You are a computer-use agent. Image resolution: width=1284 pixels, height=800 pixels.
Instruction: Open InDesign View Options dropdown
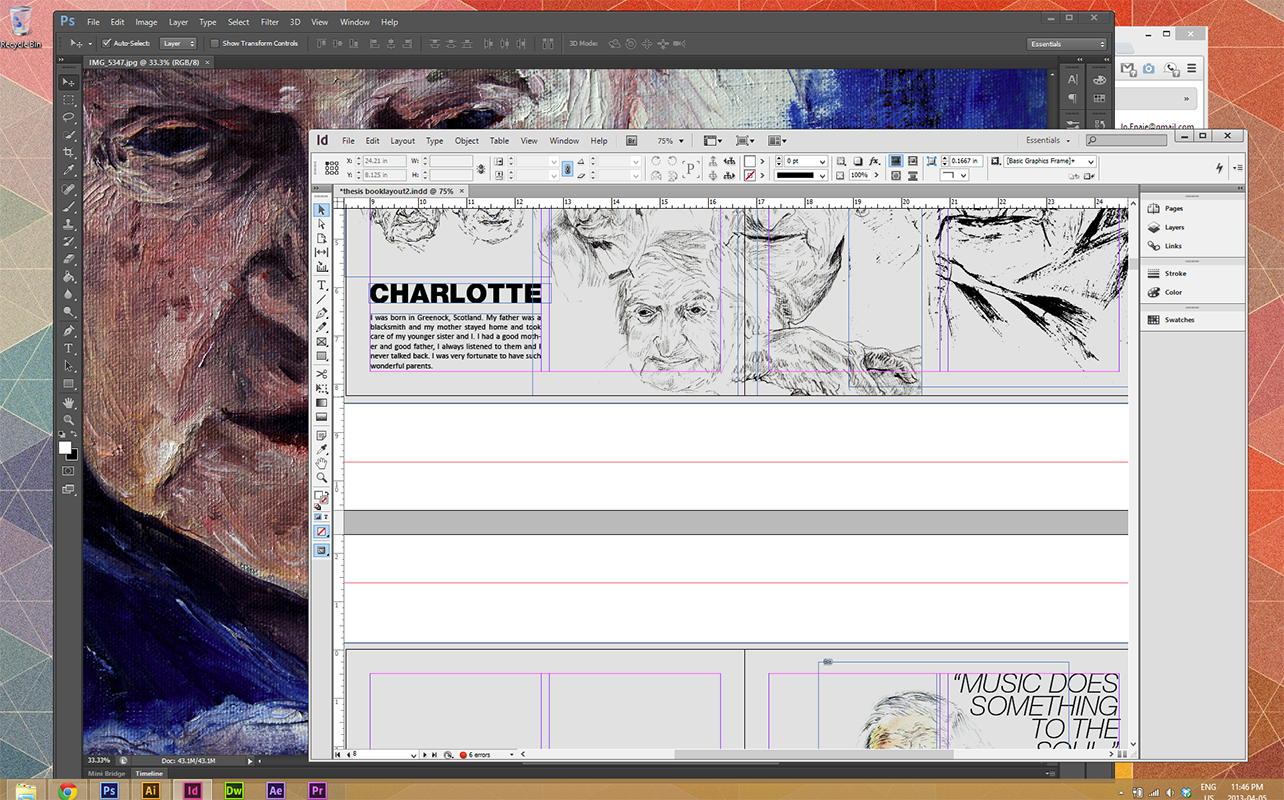712,141
